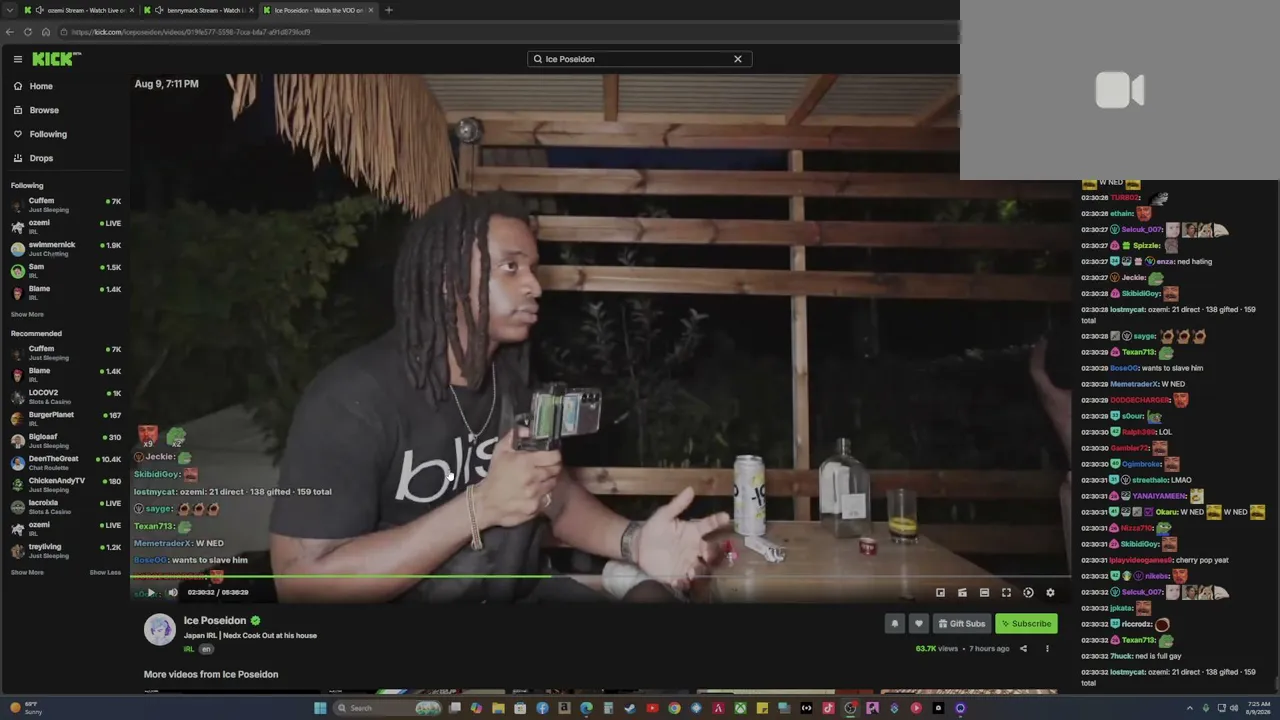Open Sam channel in Following

[x=66, y=271]
